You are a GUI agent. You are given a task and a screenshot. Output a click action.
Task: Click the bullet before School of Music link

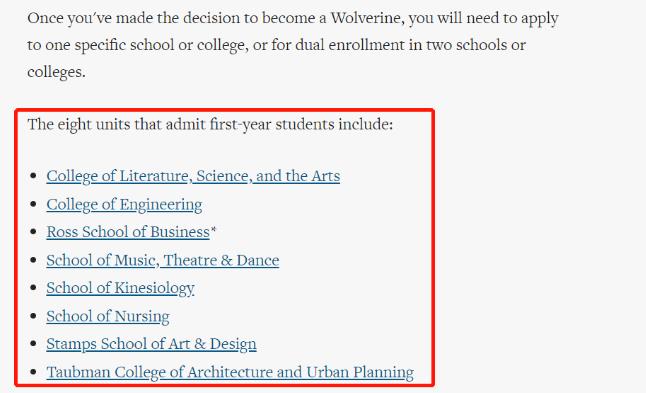(33, 260)
